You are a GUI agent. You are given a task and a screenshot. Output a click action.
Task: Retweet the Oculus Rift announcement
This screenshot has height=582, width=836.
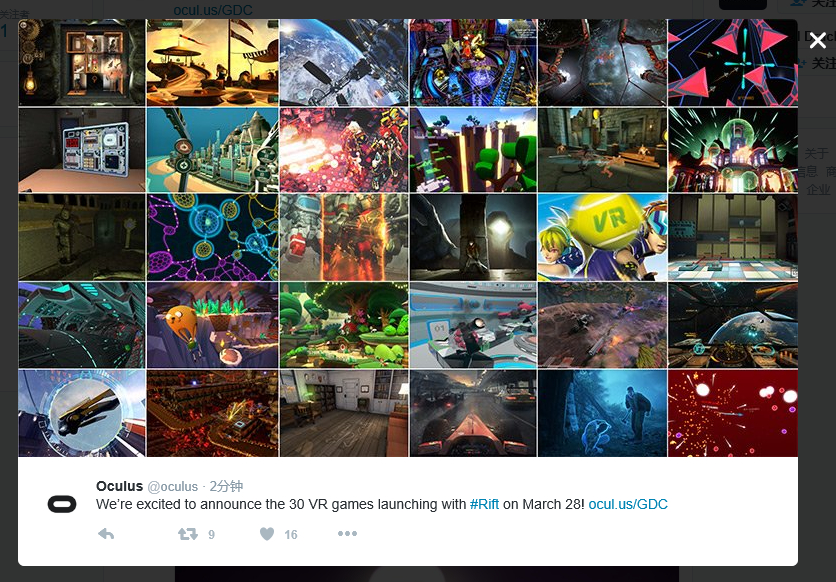pos(188,534)
